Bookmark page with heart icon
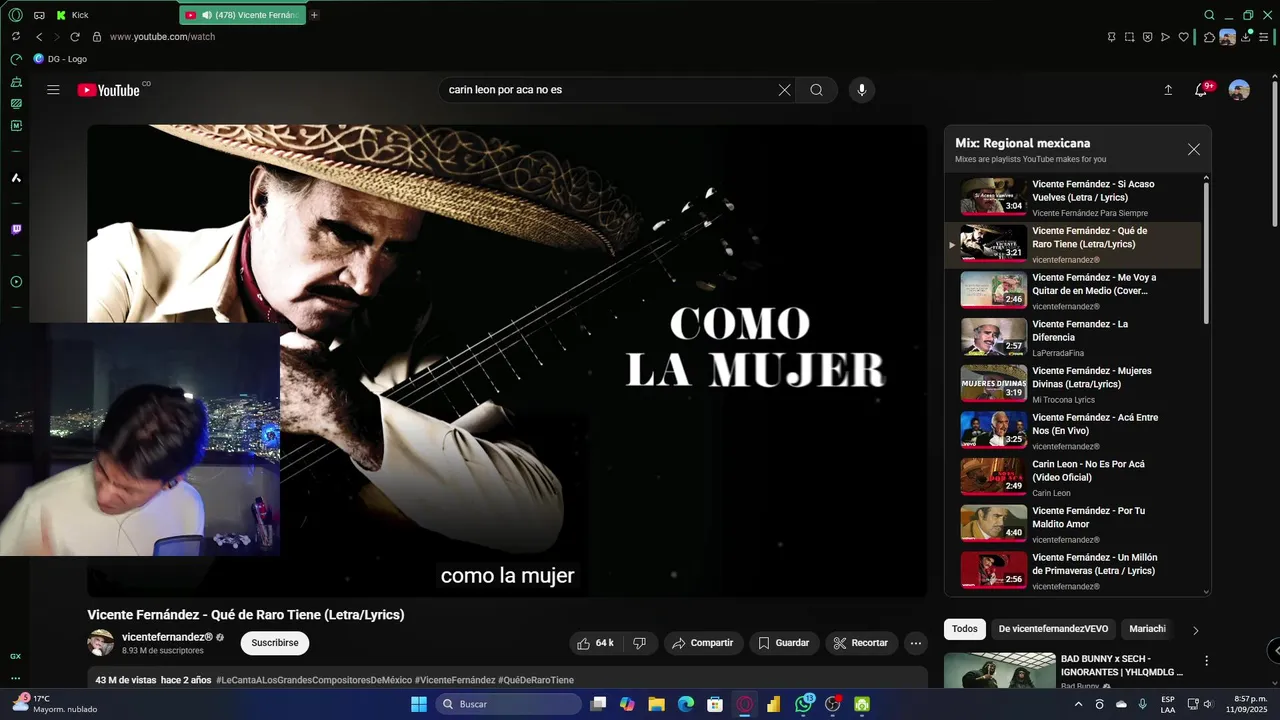Viewport: 1280px width, 720px height. pyautogui.click(x=1184, y=37)
